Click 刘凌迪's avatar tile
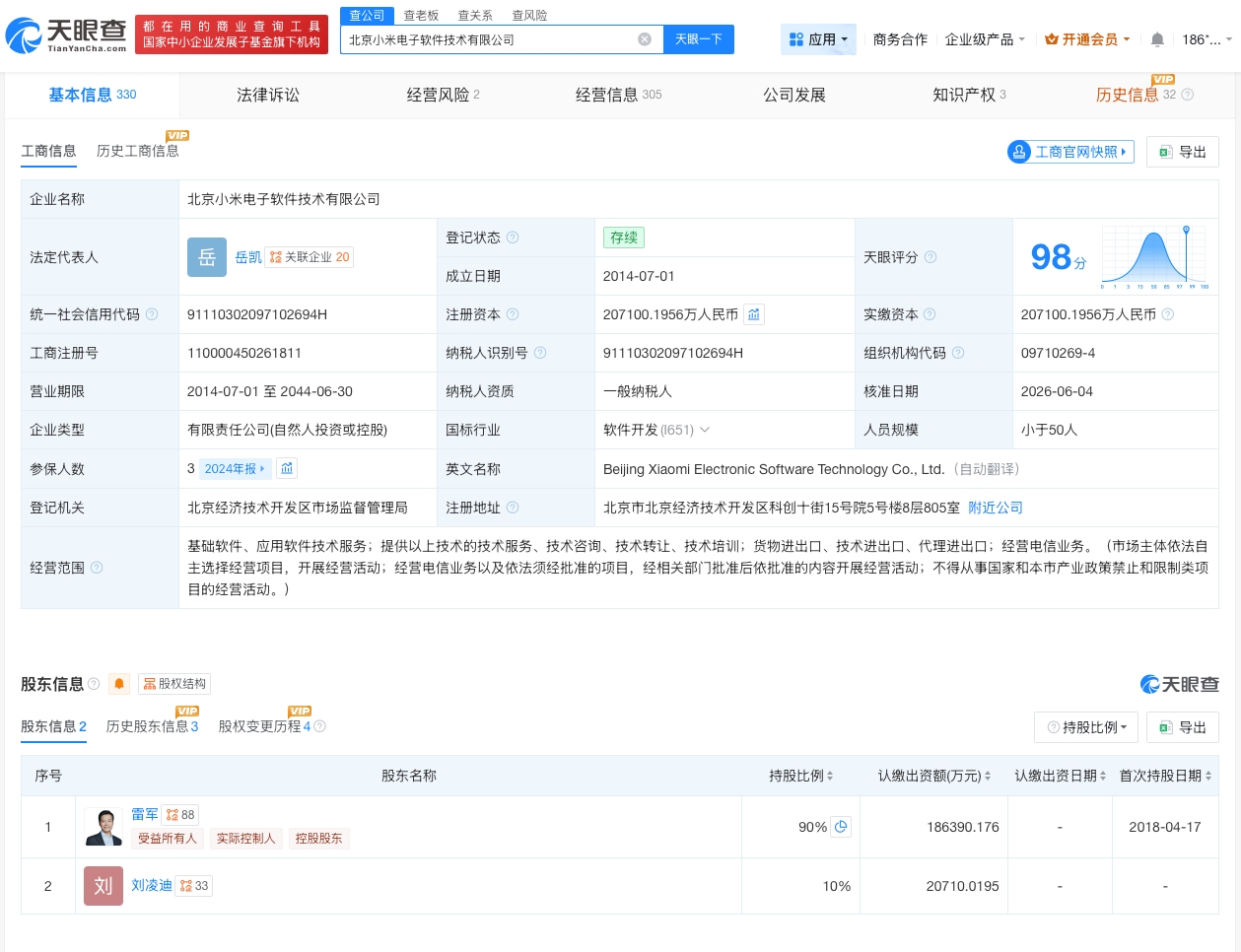 coord(103,886)
